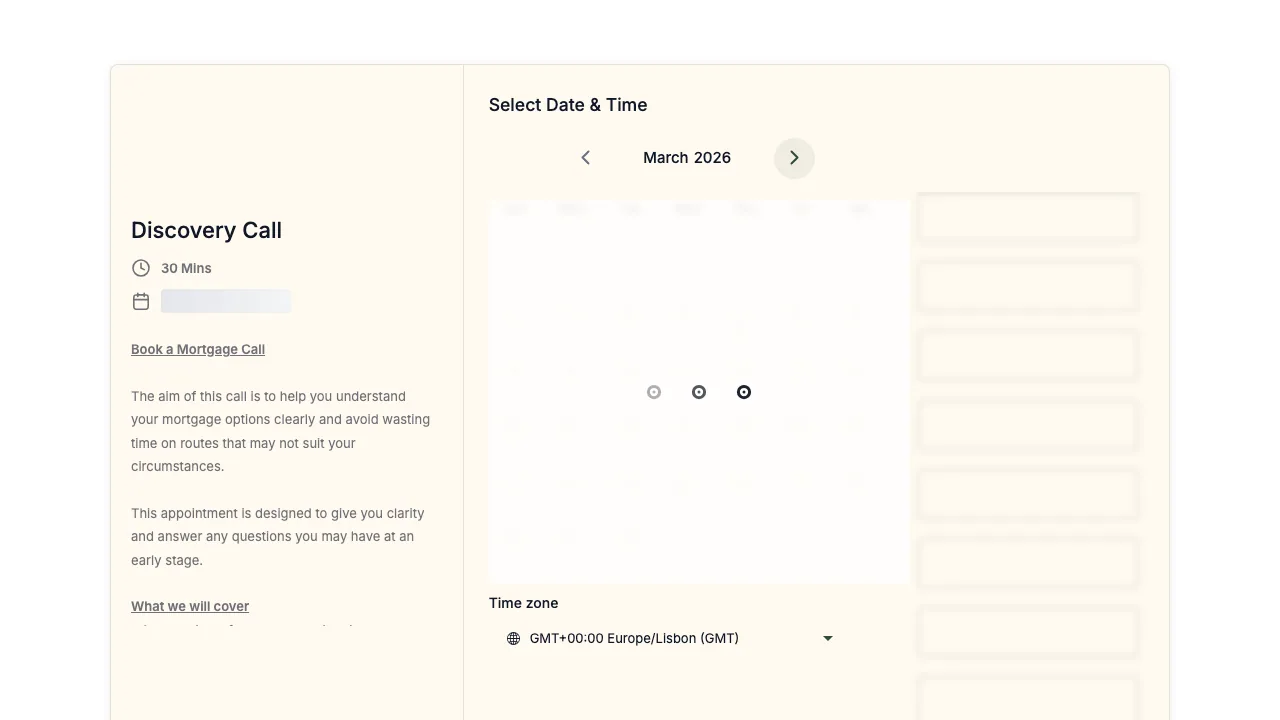Click the March 2026 month label

pyautogui.click(x=687, y=157)
